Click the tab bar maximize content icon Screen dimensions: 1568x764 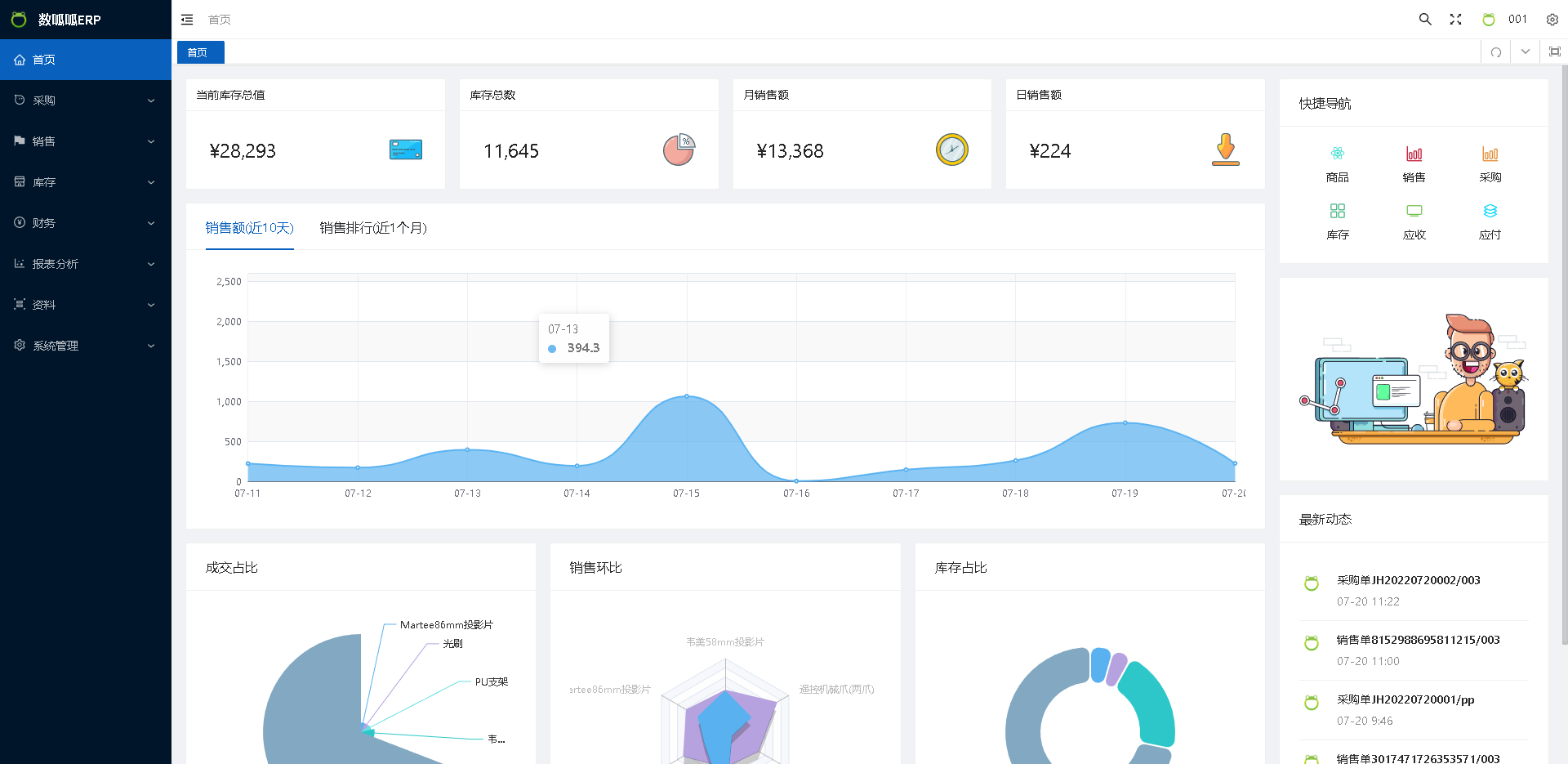click(x=1555, y=51)
